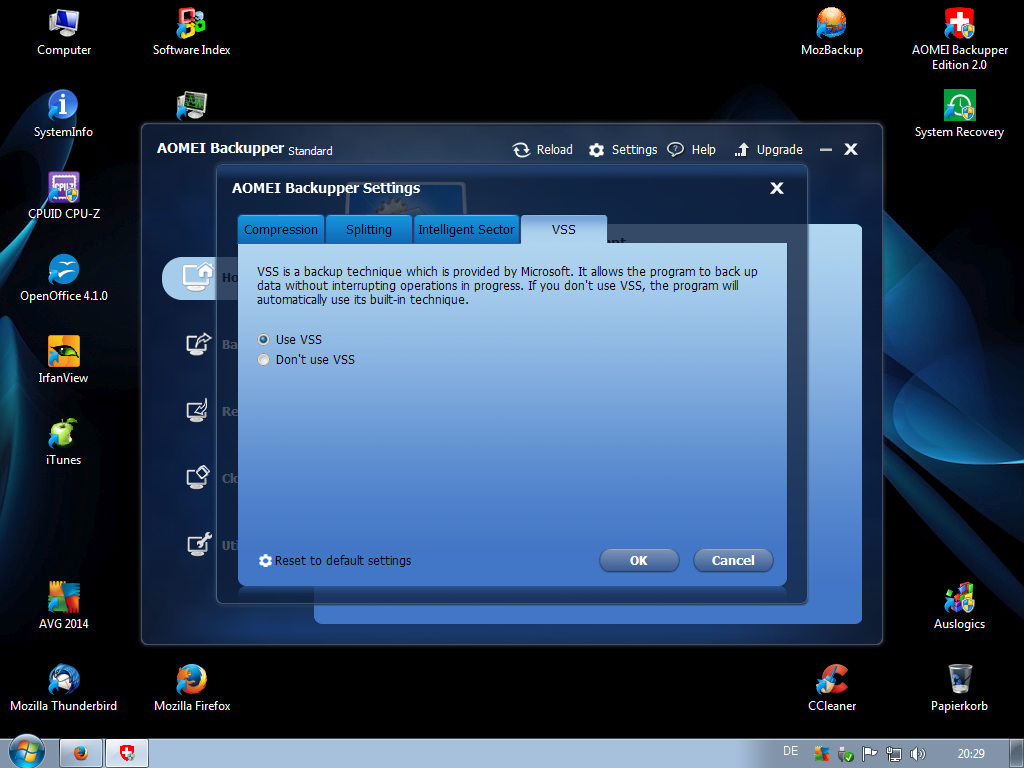Viewport: 1024px width, 768px height.
Task: Click Reset to default settings link
Action: coord(335,560)
